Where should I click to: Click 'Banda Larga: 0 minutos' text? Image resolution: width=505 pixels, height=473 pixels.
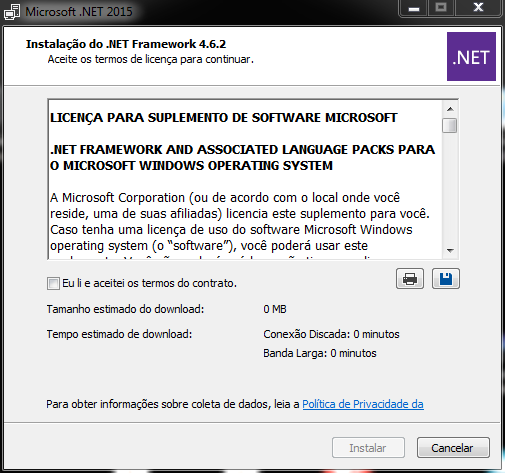coord(320,353)
